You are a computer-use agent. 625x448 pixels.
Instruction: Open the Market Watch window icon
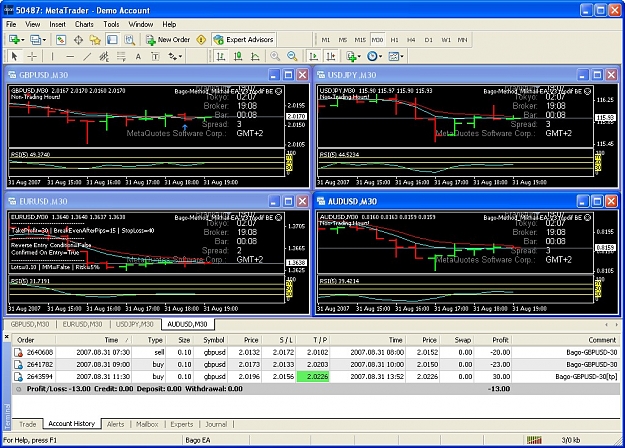pos(61,40)
